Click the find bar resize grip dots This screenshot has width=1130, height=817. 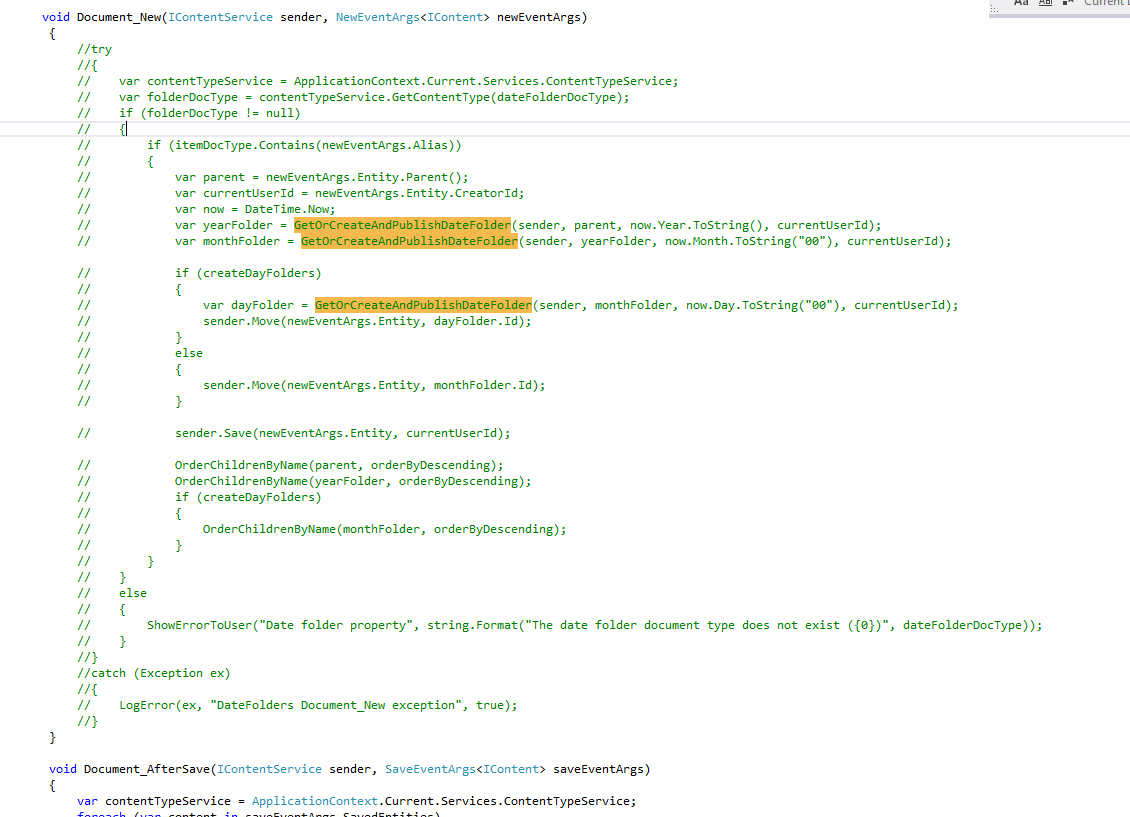tap(995, 9)
